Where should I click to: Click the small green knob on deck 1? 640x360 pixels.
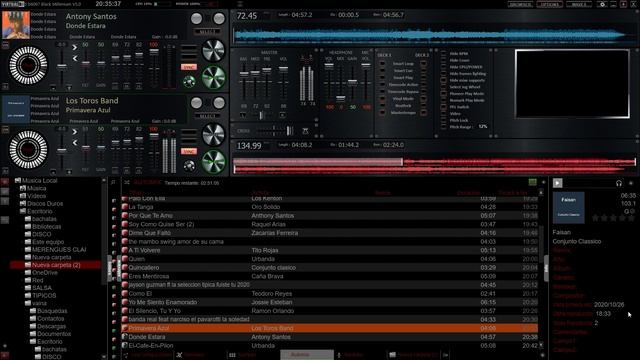pyautogui.click(x=189, y=81)
